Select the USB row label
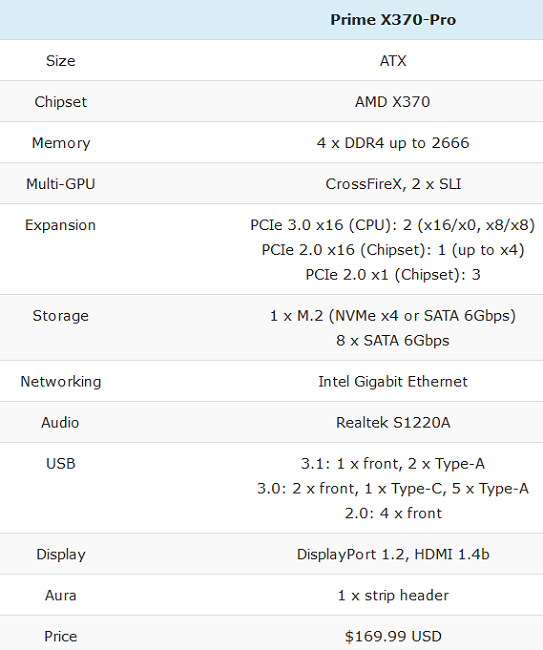Image resolution: width=543 pixels, height=650 pixels. pos(61,463)
